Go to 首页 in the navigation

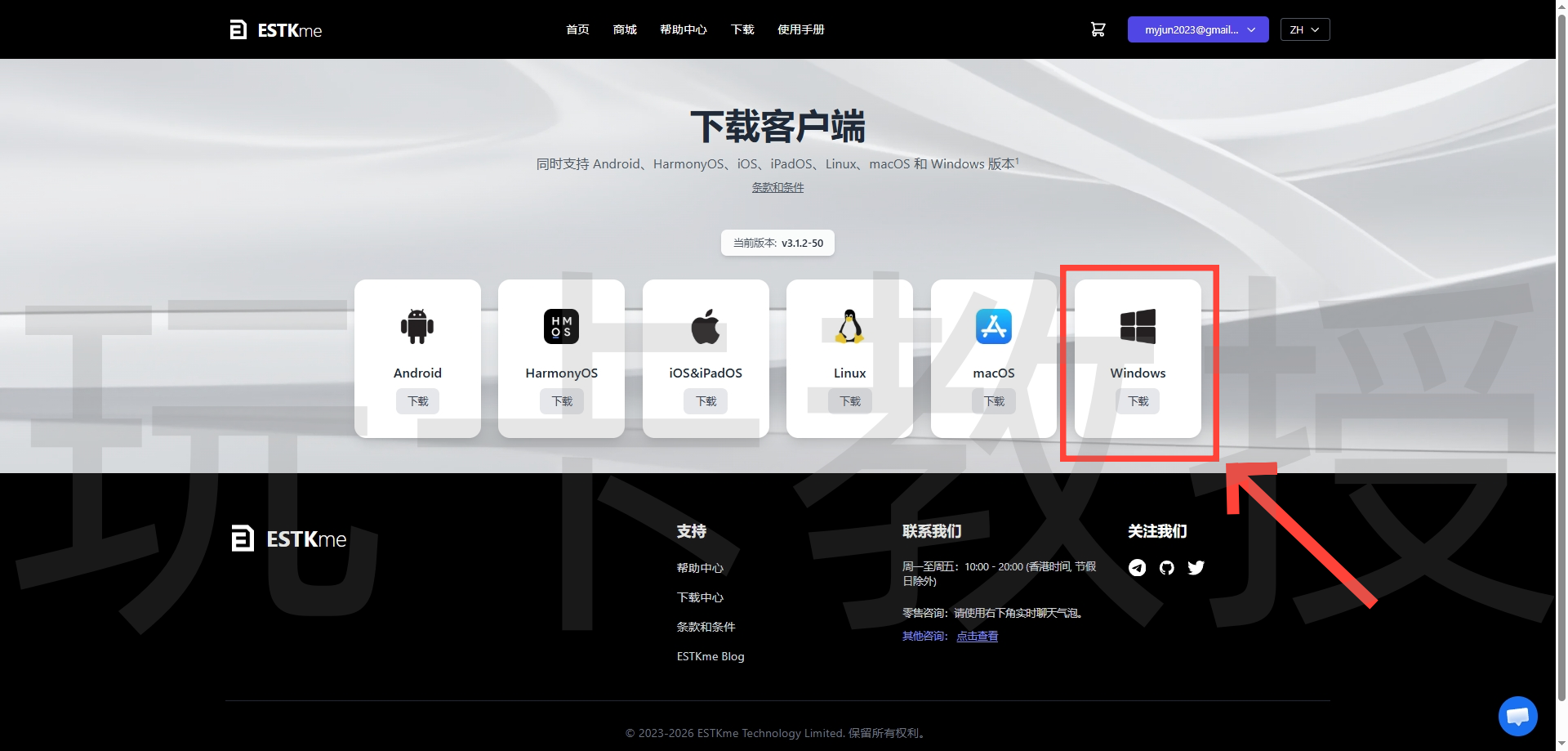point(577,29)
